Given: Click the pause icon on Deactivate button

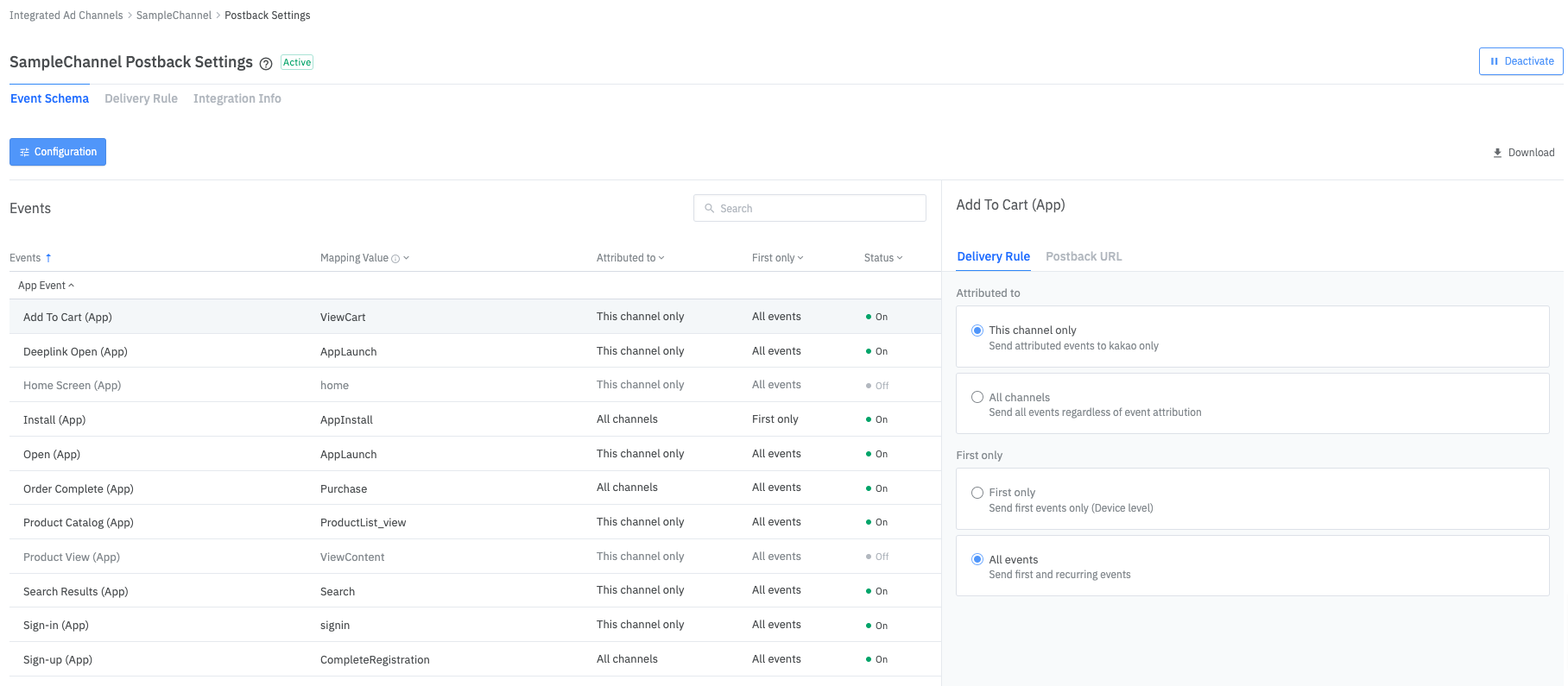Looking at the screenshot, I should pyautogui.click(x=1494, y=61).
